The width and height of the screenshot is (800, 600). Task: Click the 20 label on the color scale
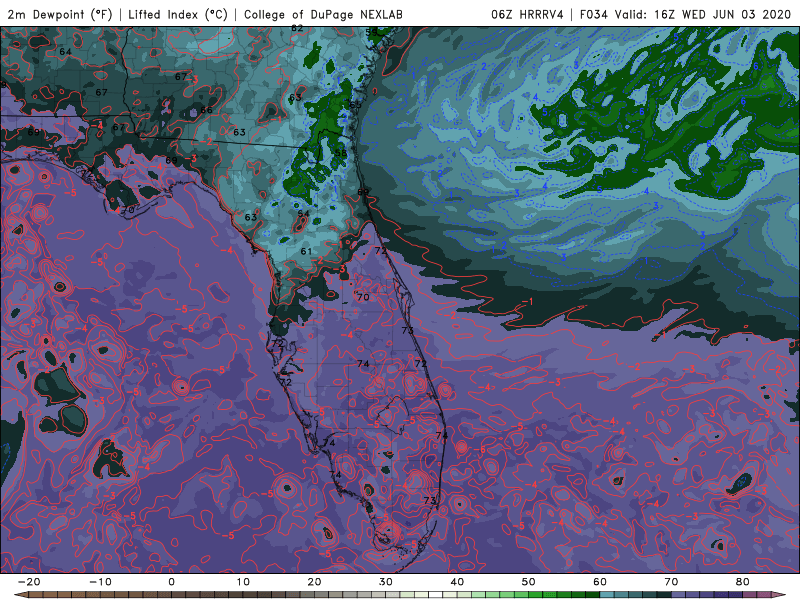coord(314,582)
